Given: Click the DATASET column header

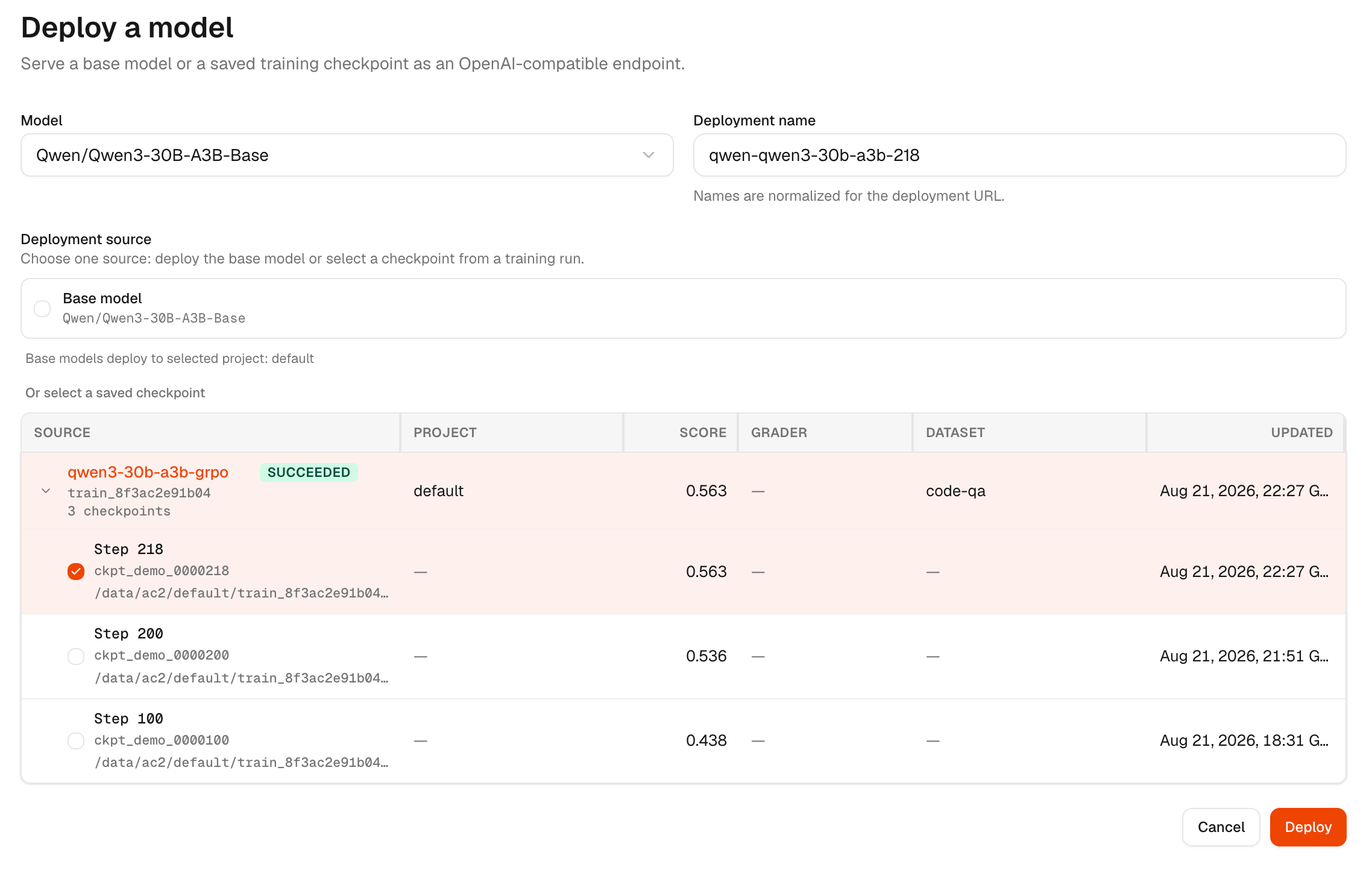Looking at the screenshot, I should (x=955, y=432).
